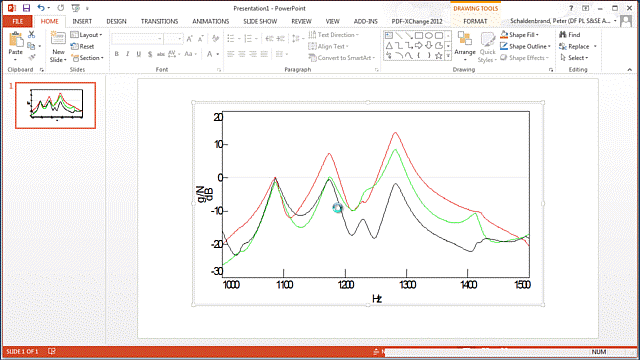
Task: Click the Cut scissors icon
Action: [x=31, y=35]
